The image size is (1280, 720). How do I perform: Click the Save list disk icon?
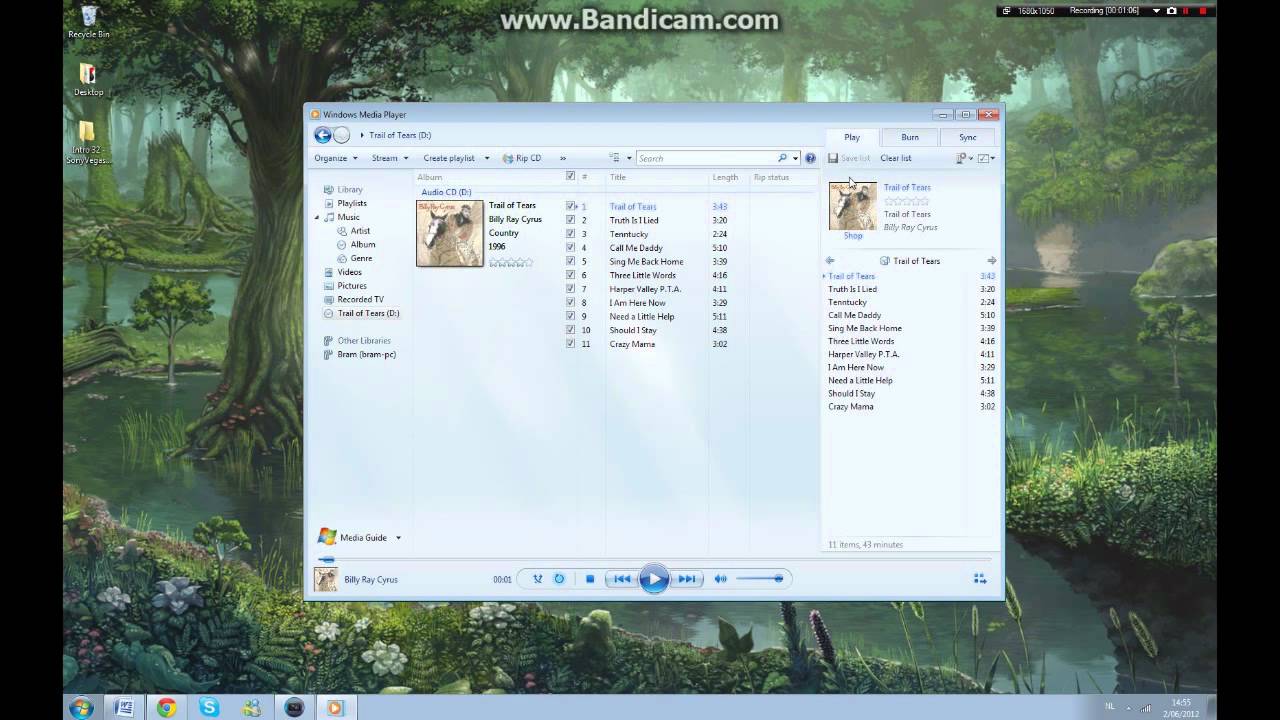coord(833,158)
